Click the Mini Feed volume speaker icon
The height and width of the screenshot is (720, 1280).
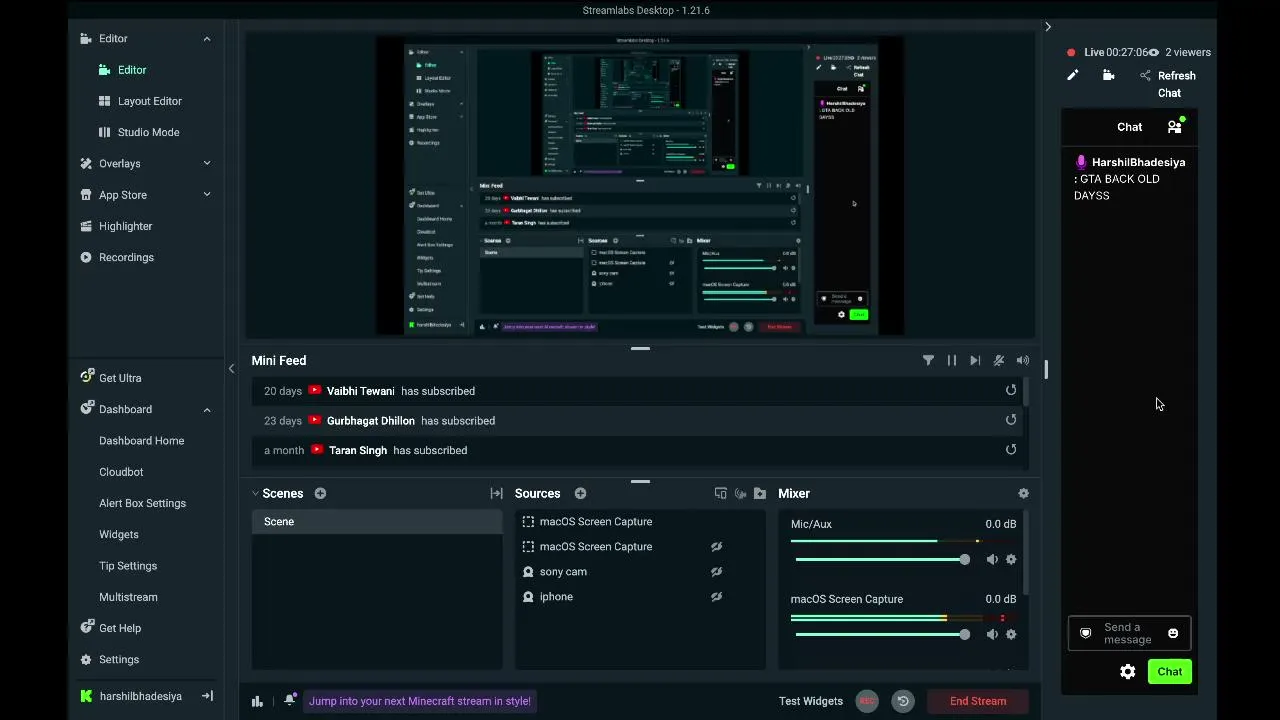(1022, 360)
